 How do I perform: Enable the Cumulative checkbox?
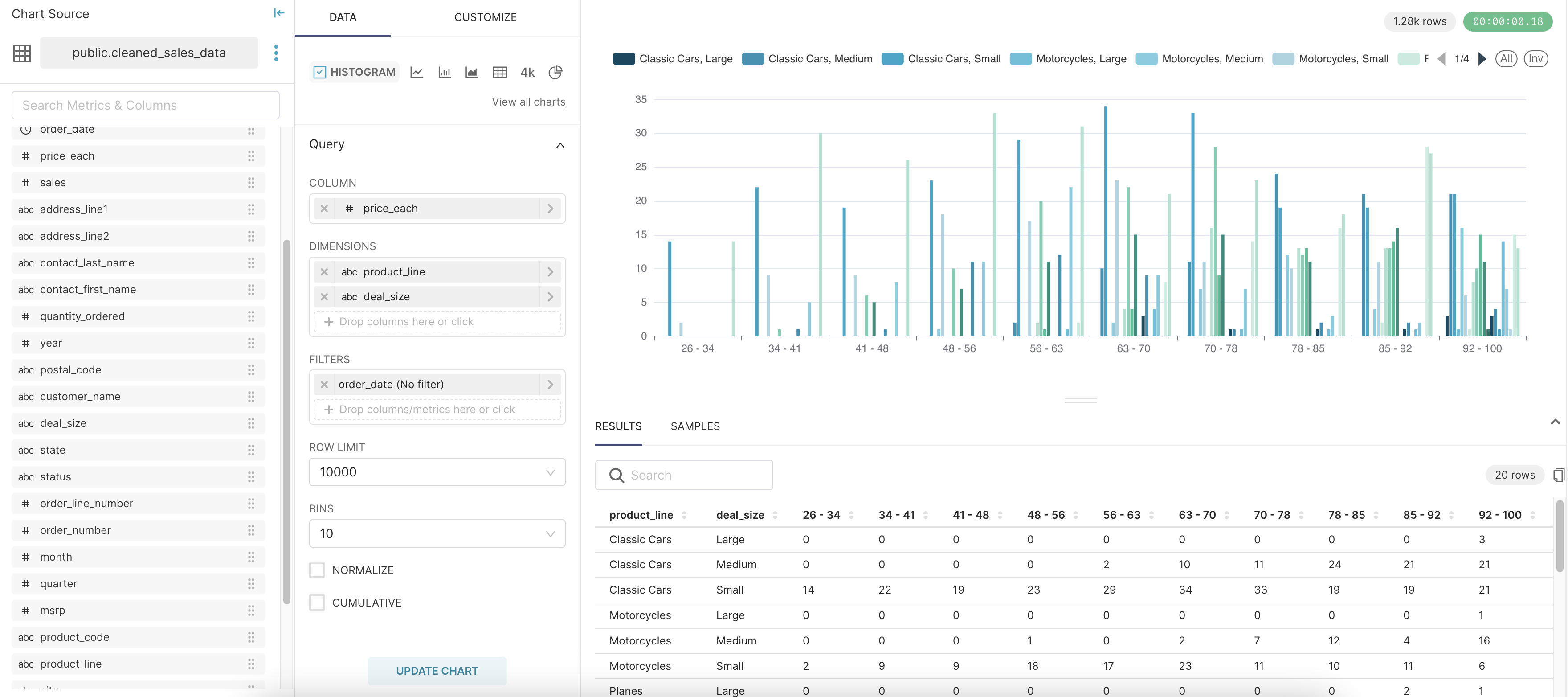[317, 602]
